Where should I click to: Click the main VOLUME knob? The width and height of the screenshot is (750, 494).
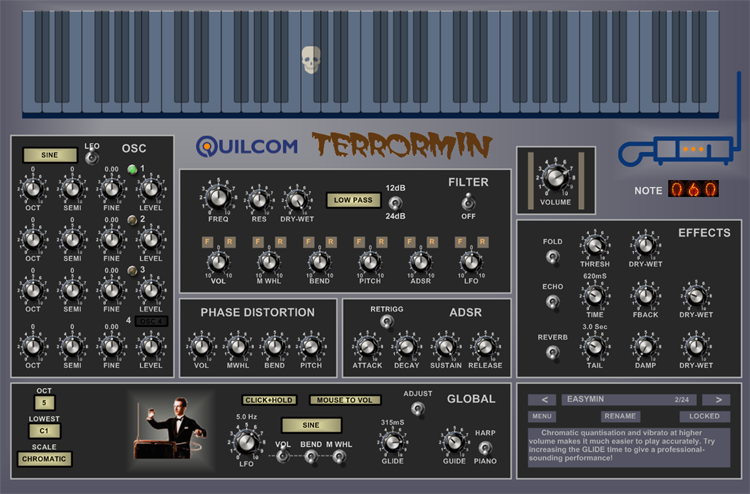pos(554,178)
